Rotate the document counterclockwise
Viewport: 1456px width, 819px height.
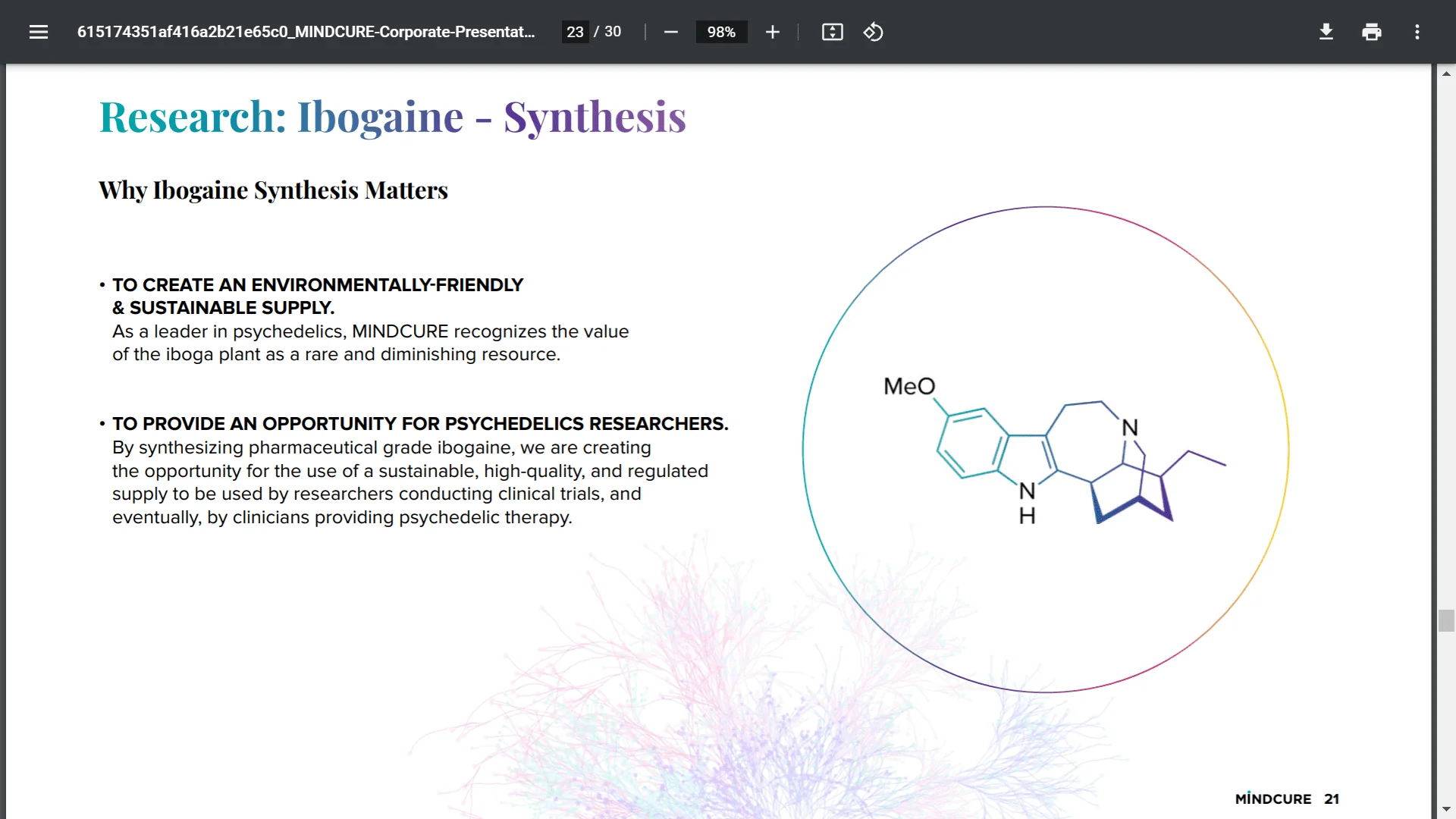point(873,32)
